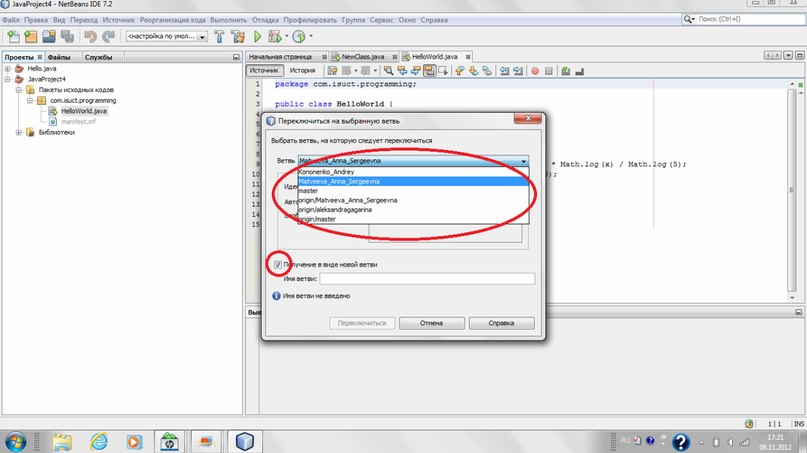
Task: Expand the Библиотеки node
Action: (x=19, y=132)
